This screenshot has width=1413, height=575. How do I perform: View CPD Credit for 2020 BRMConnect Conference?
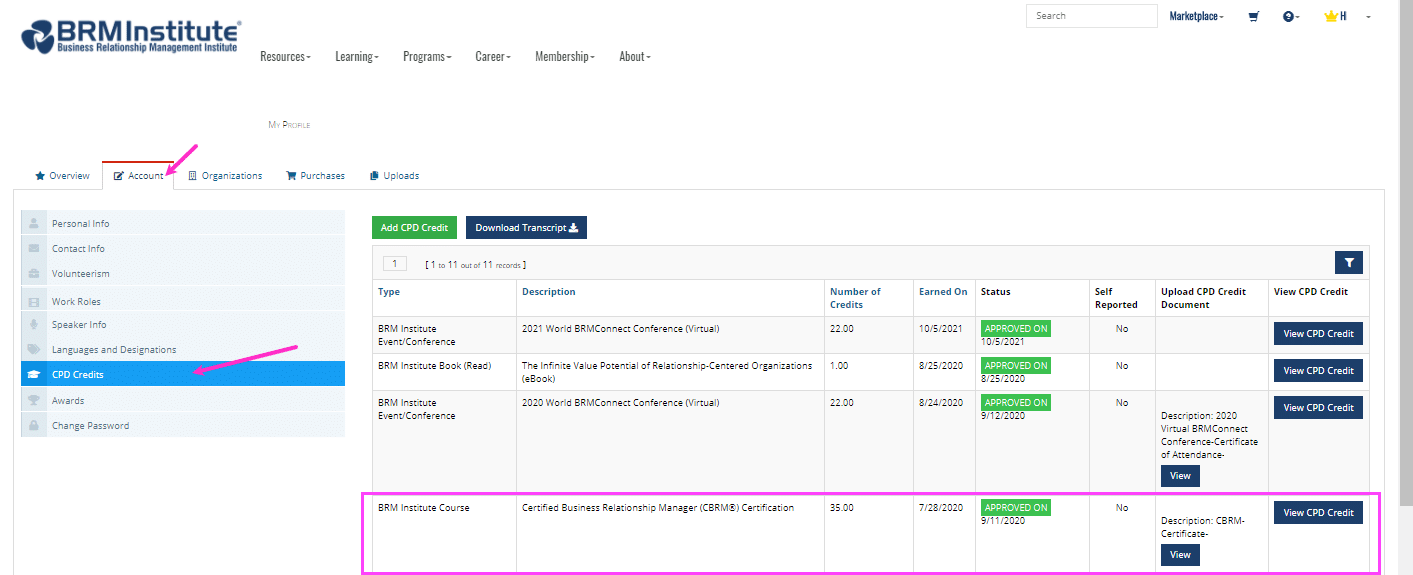click(1318, 408)
